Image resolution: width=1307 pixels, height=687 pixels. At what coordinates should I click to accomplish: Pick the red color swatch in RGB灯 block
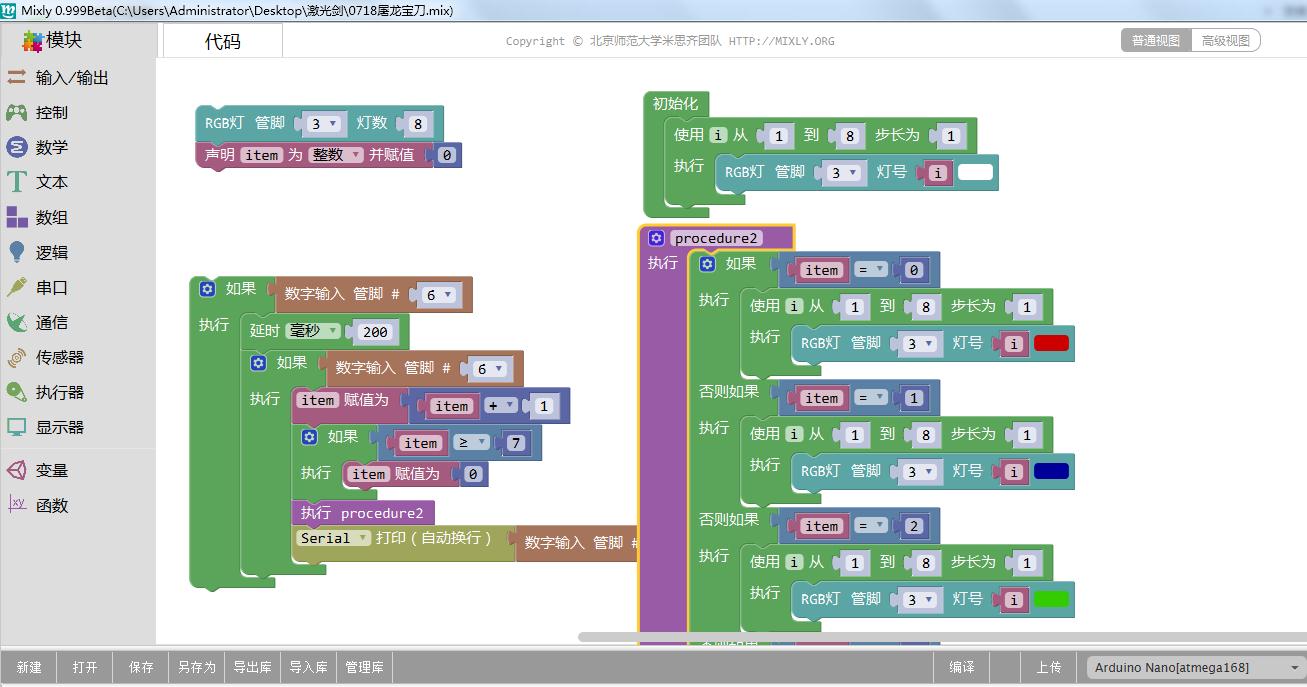coord(1051,343)
